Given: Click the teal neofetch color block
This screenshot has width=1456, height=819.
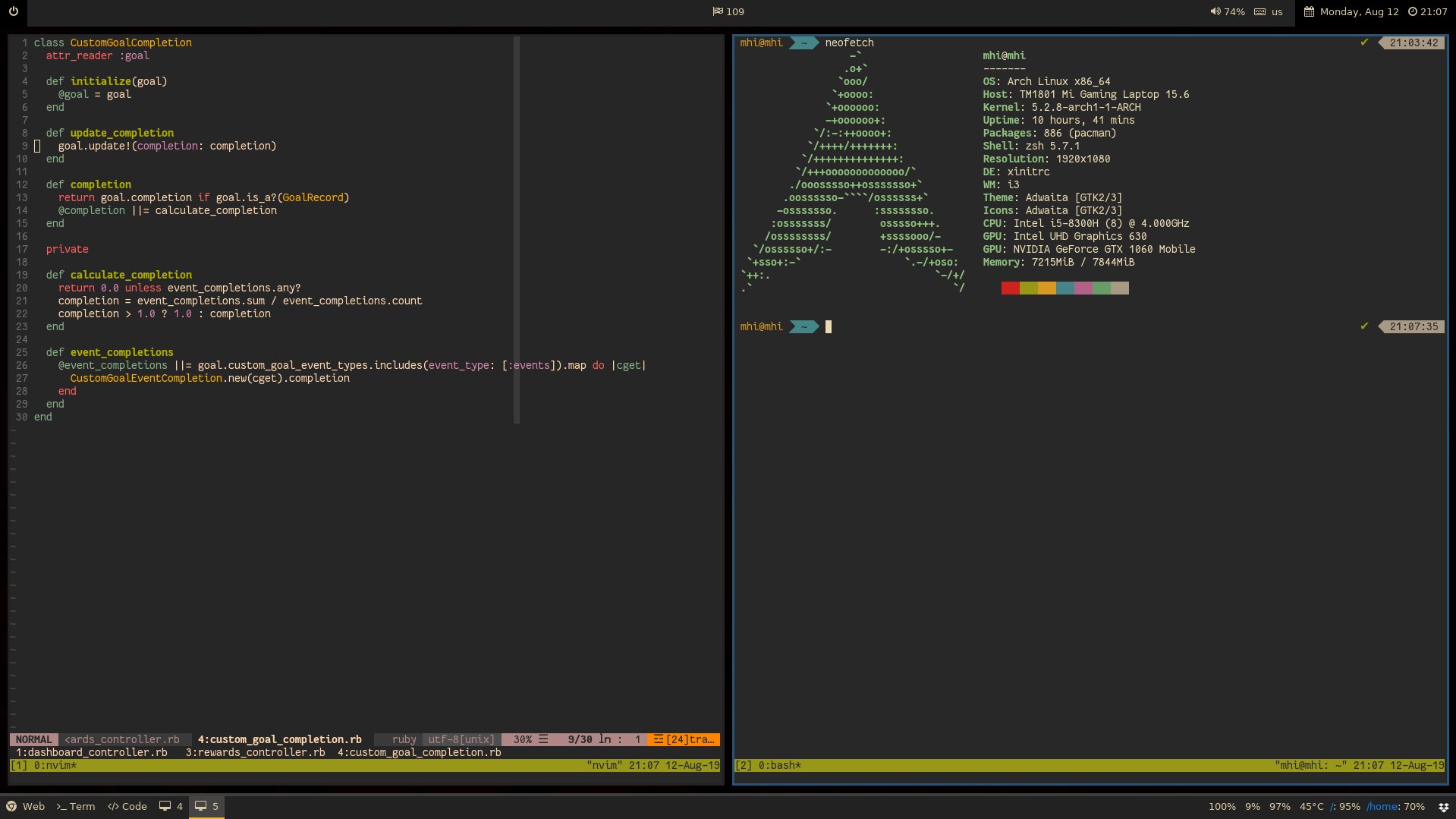Looking at the screenshot, I should click(1064, 288).
